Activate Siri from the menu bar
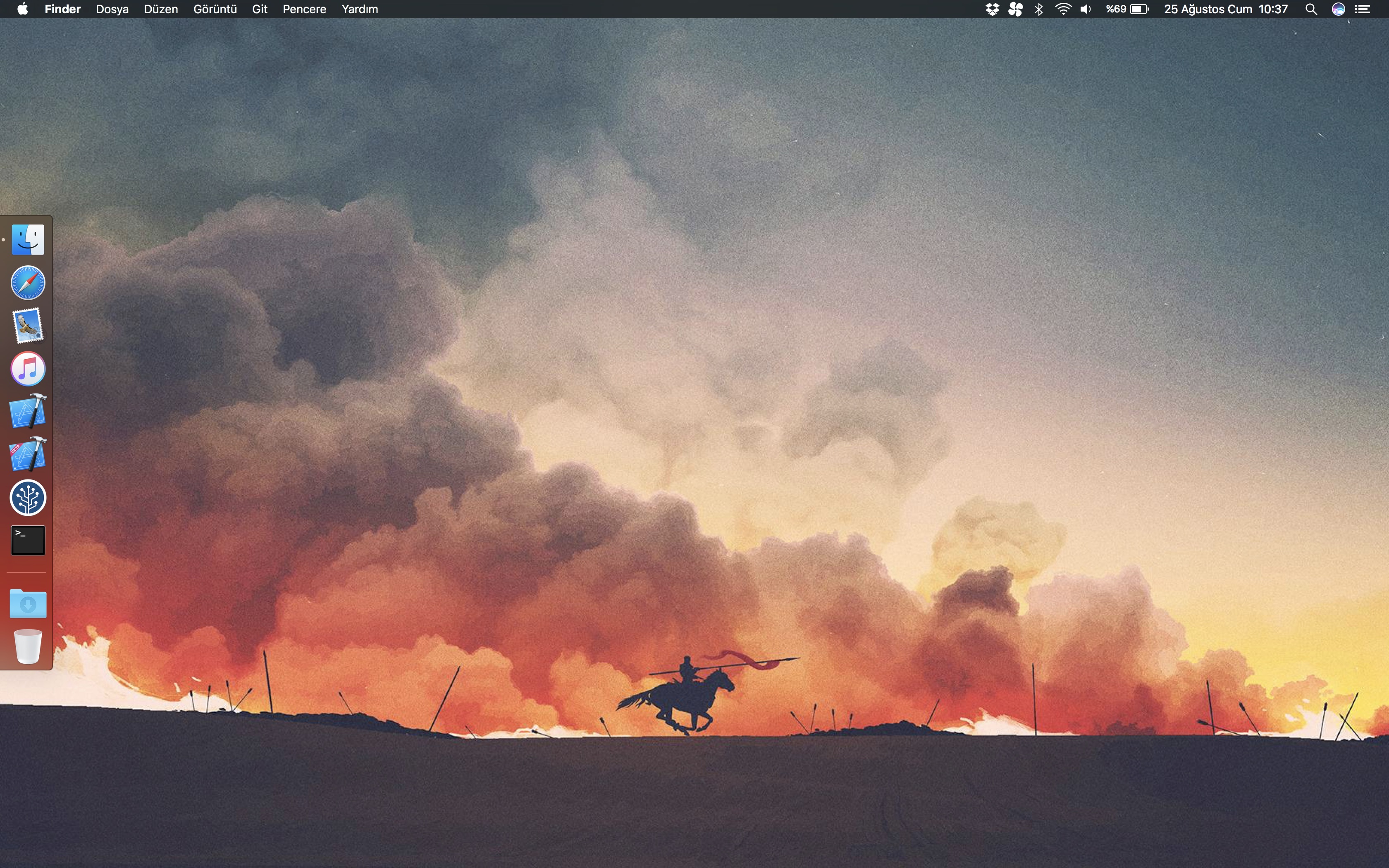Viewport: 1389px width, 868px height. (x=1339, y=9)
